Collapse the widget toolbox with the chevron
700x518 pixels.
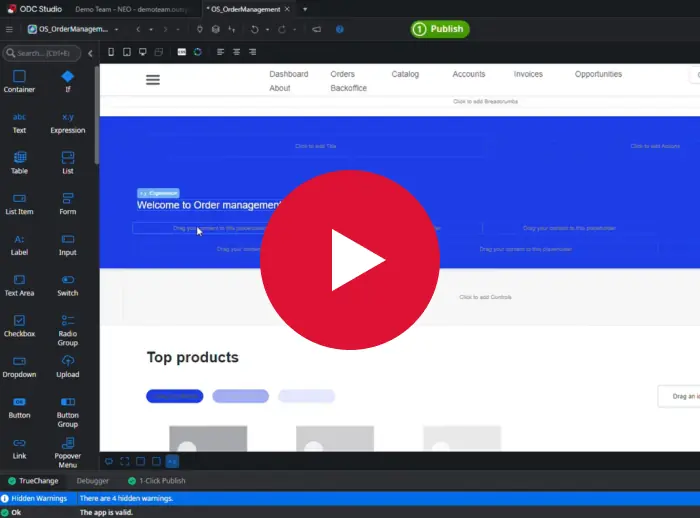(x=90, y=53)
